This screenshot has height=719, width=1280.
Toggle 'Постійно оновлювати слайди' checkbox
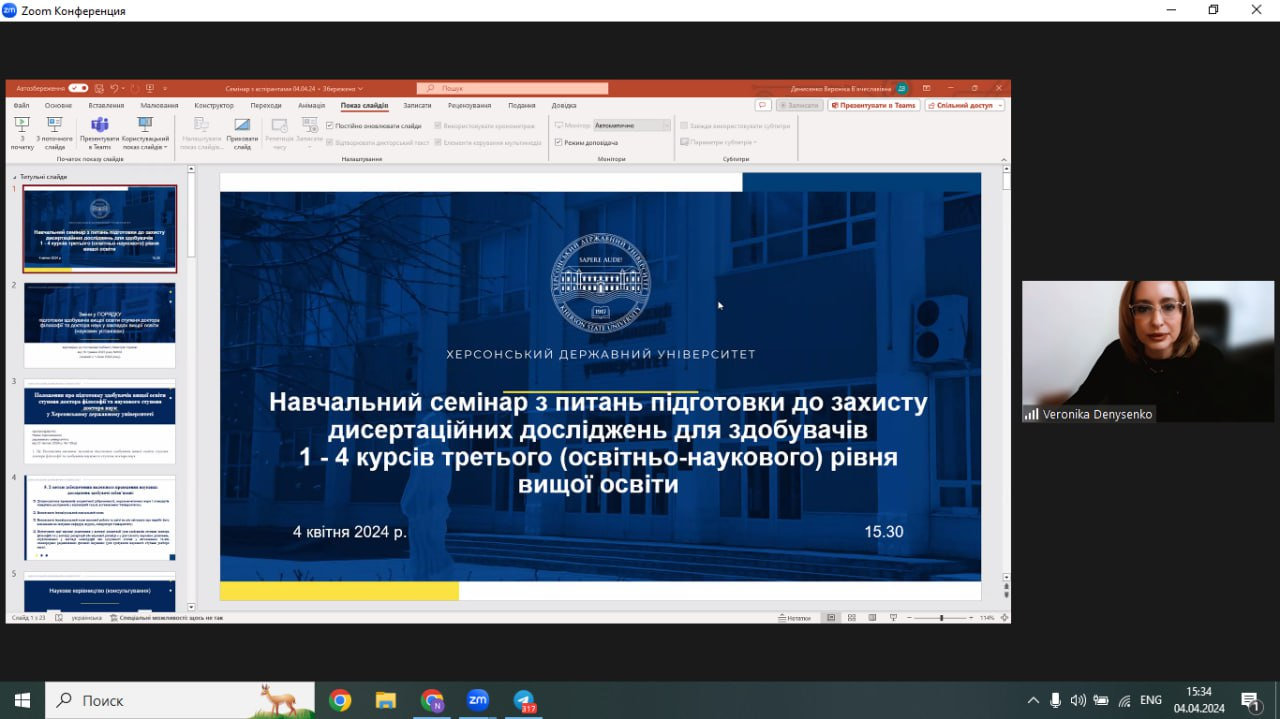pos(330,126)
